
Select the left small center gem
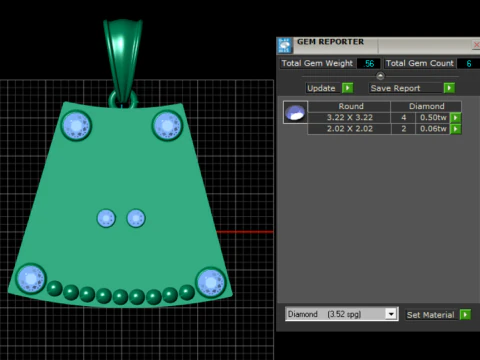click(106, 218)
